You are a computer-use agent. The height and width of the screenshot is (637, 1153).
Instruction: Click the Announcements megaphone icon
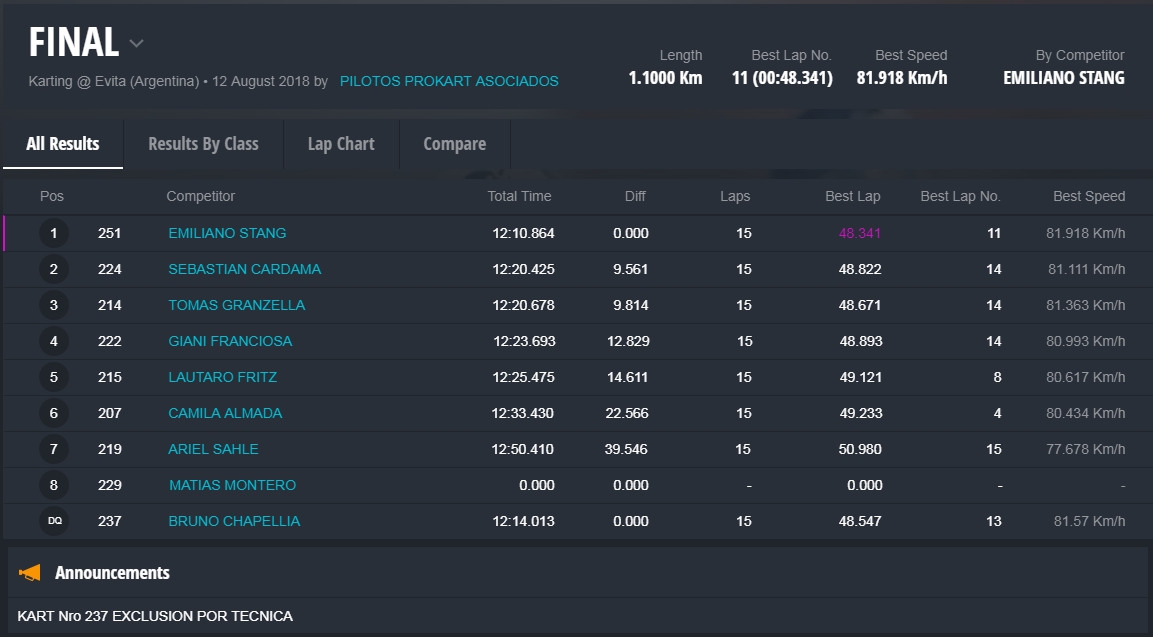tap(30, 573)
